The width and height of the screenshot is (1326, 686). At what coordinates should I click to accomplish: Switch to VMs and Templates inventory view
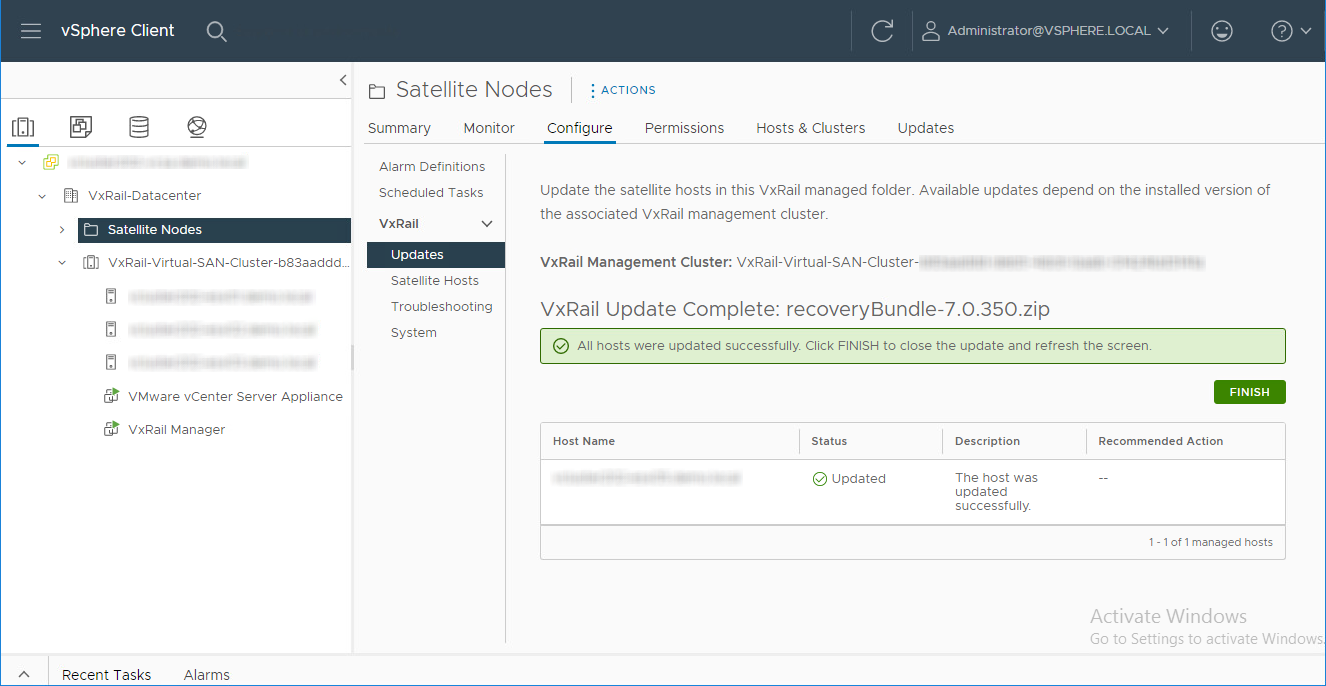click(81, 127)
